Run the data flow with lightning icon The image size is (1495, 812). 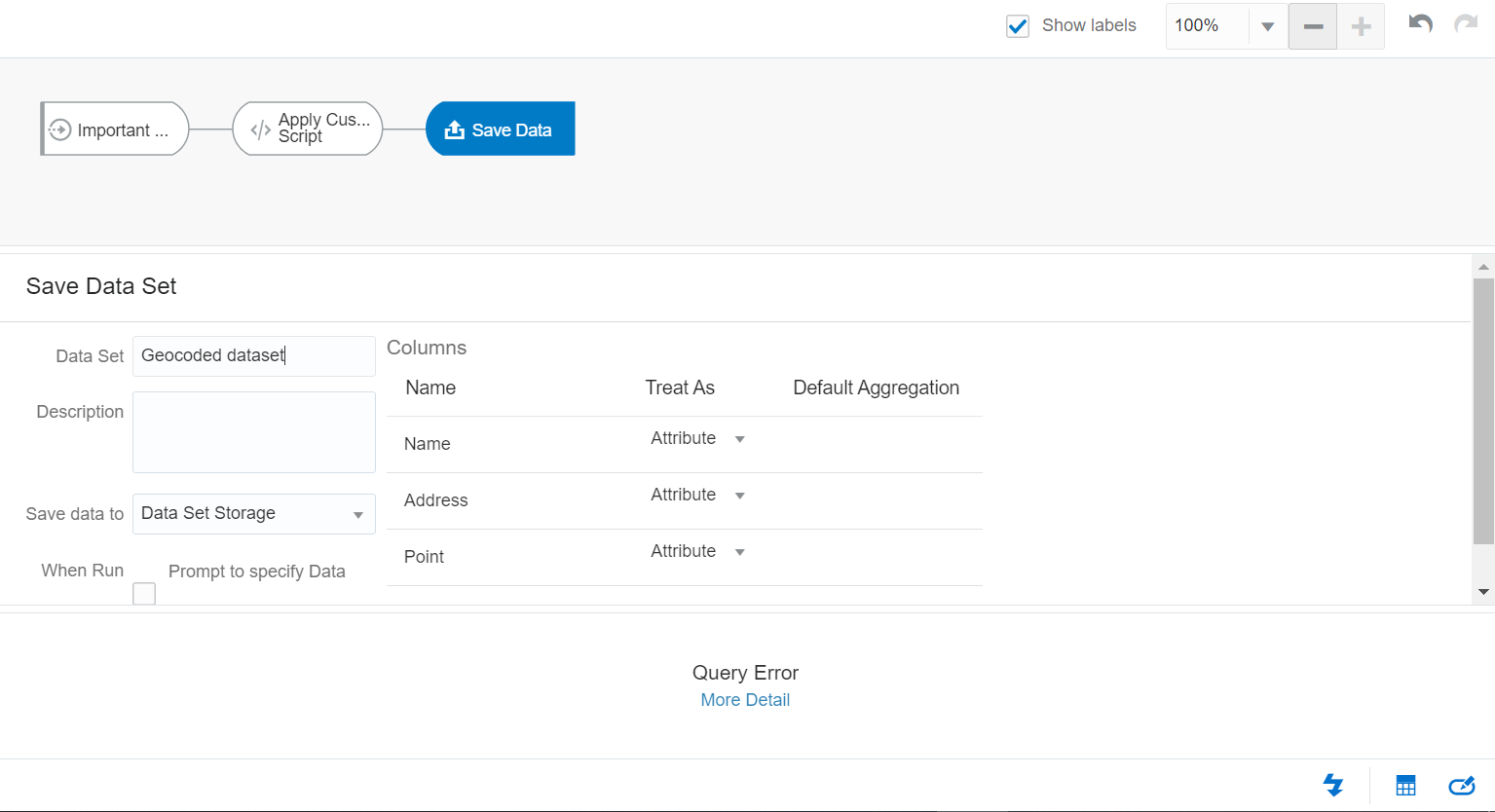click(1333, 785)
